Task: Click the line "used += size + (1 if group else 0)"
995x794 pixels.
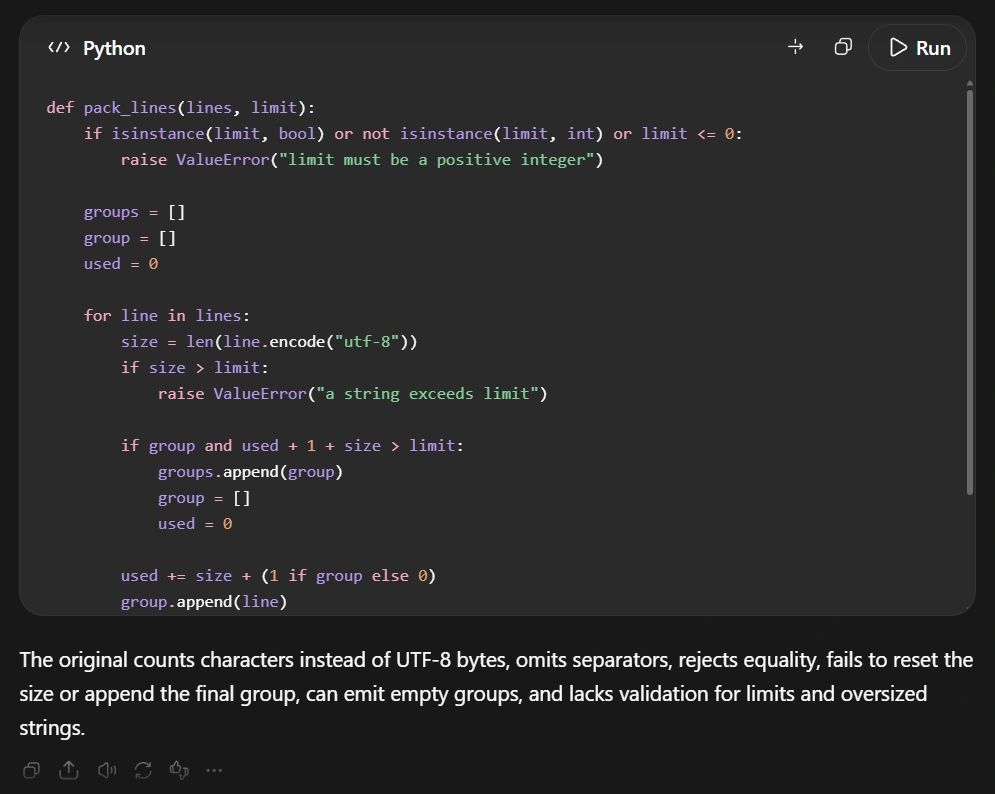Action: click(x=279, y=576)
